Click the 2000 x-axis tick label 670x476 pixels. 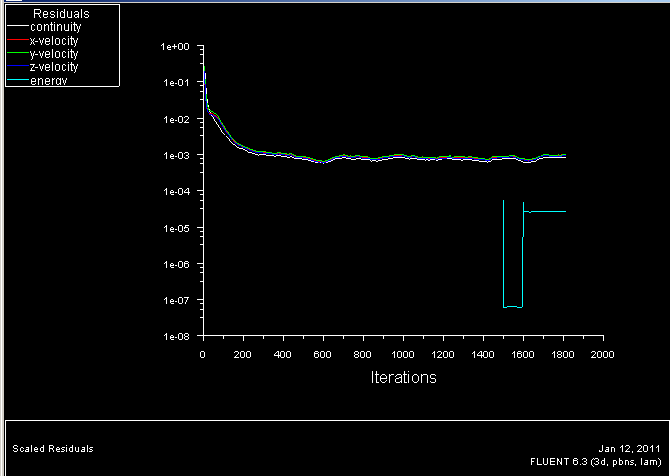603,355
